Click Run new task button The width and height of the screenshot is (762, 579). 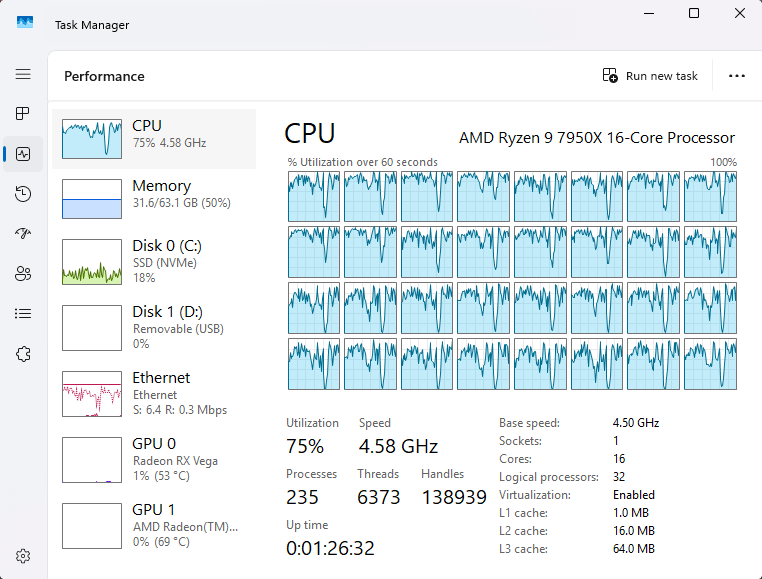coord(650,76)
